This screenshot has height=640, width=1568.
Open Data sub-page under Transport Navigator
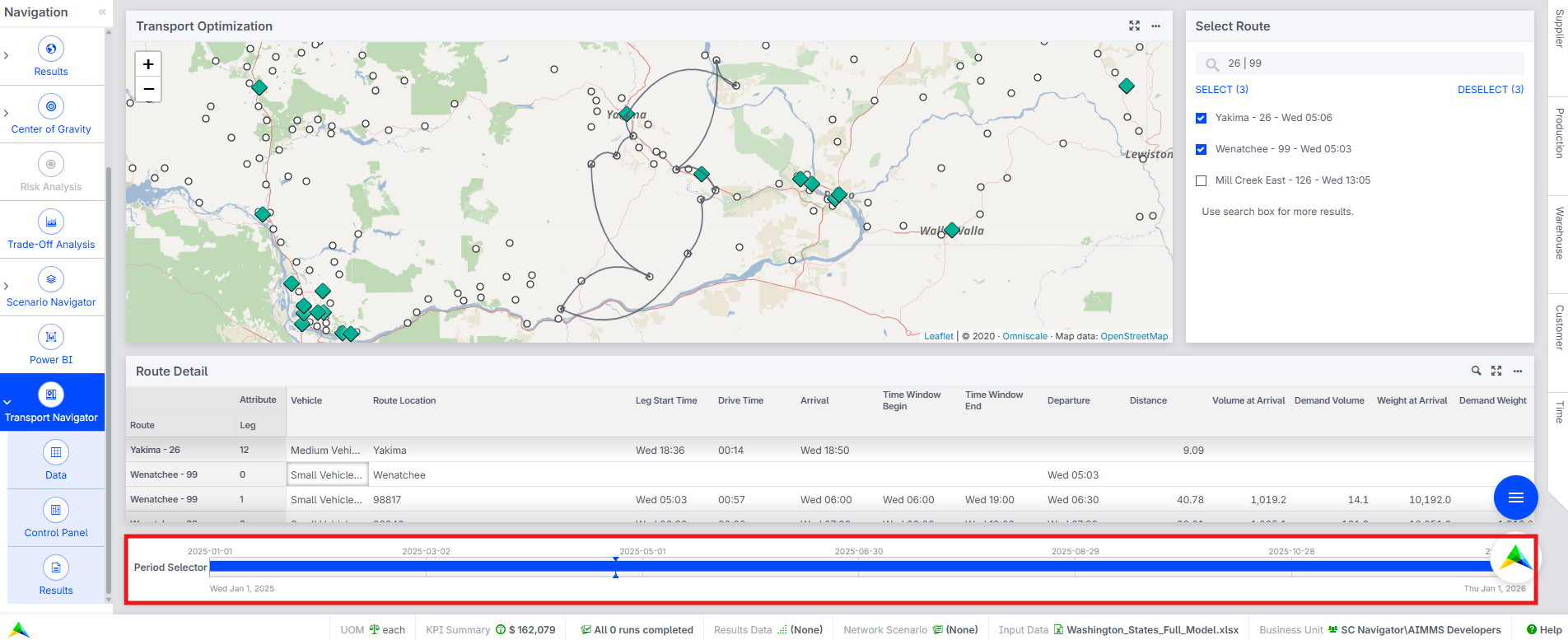56,460
